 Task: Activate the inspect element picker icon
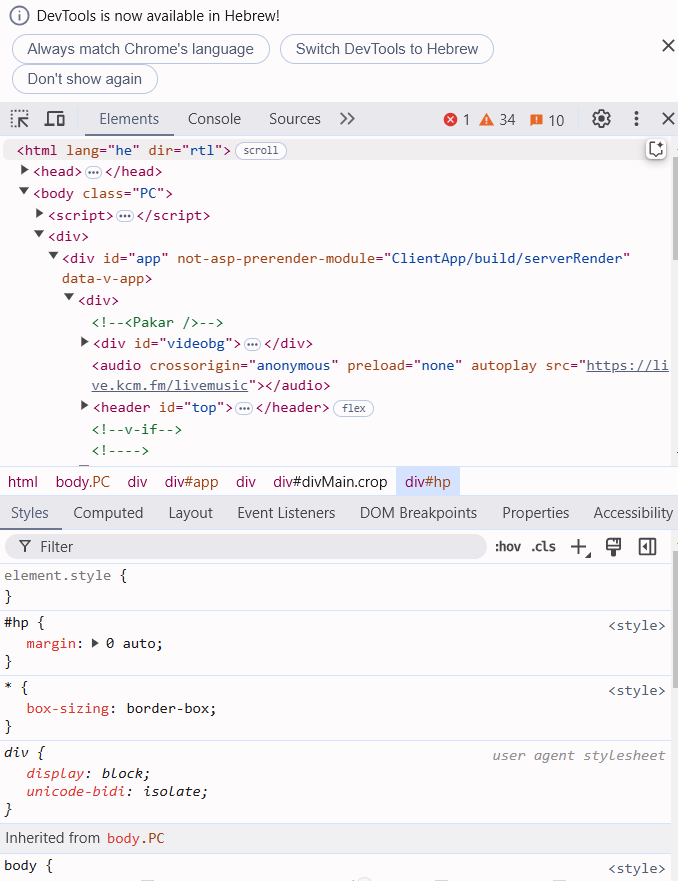20,119
